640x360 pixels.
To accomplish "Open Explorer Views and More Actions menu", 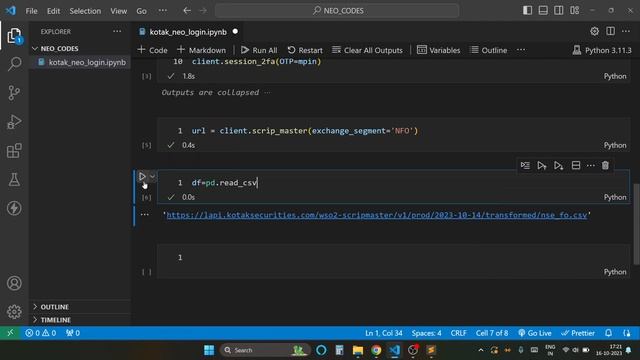I will (117, 31).
